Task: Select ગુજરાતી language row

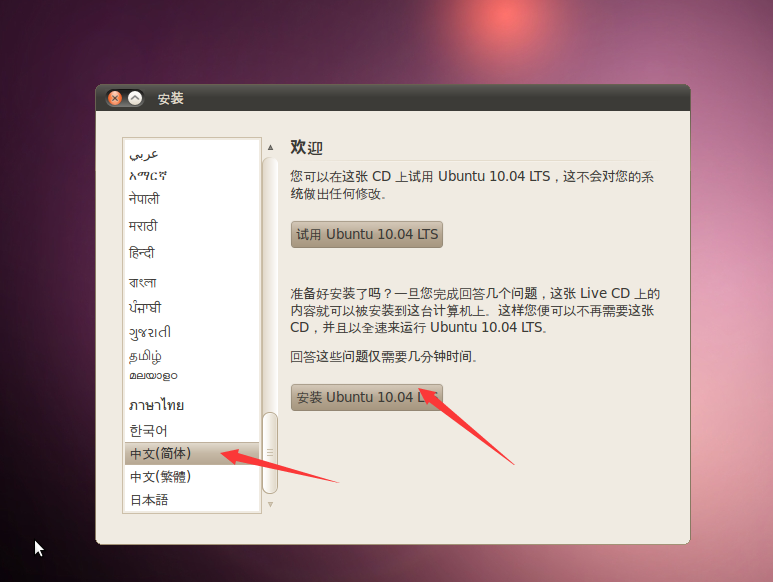Action: pos(192,332)
